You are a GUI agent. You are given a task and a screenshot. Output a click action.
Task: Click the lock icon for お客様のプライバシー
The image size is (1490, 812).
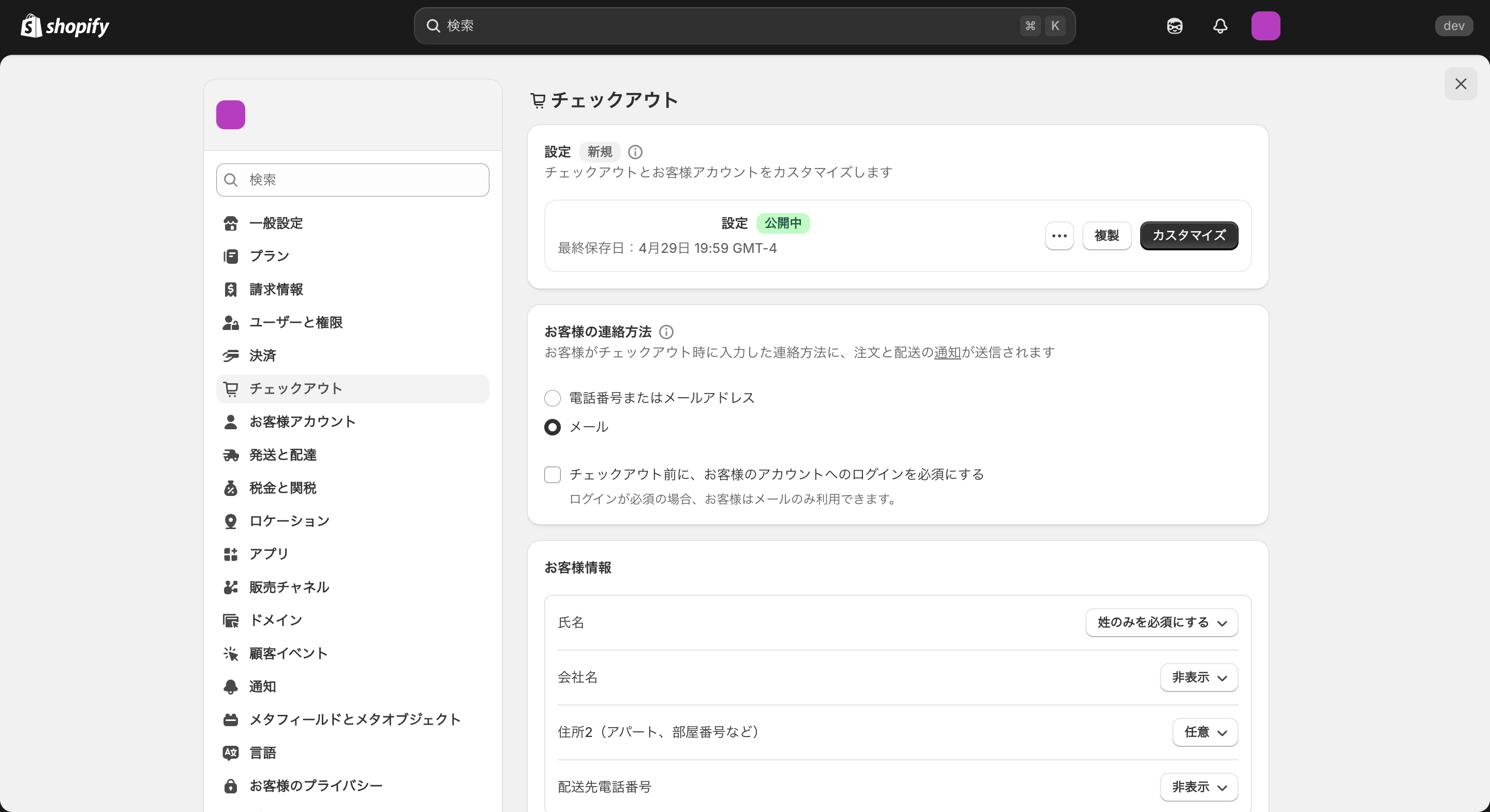(x=231, y=786)
